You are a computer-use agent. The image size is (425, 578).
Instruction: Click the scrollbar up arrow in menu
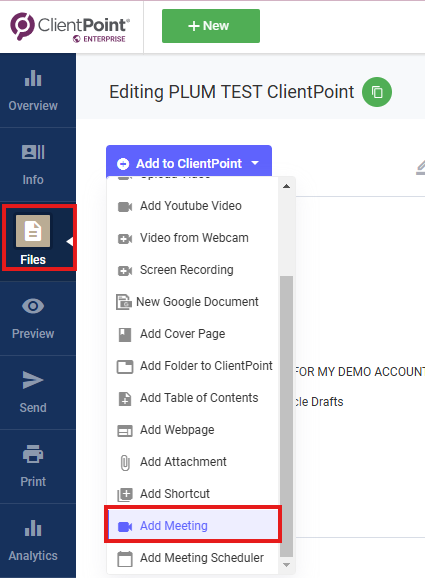click(286, 187)
